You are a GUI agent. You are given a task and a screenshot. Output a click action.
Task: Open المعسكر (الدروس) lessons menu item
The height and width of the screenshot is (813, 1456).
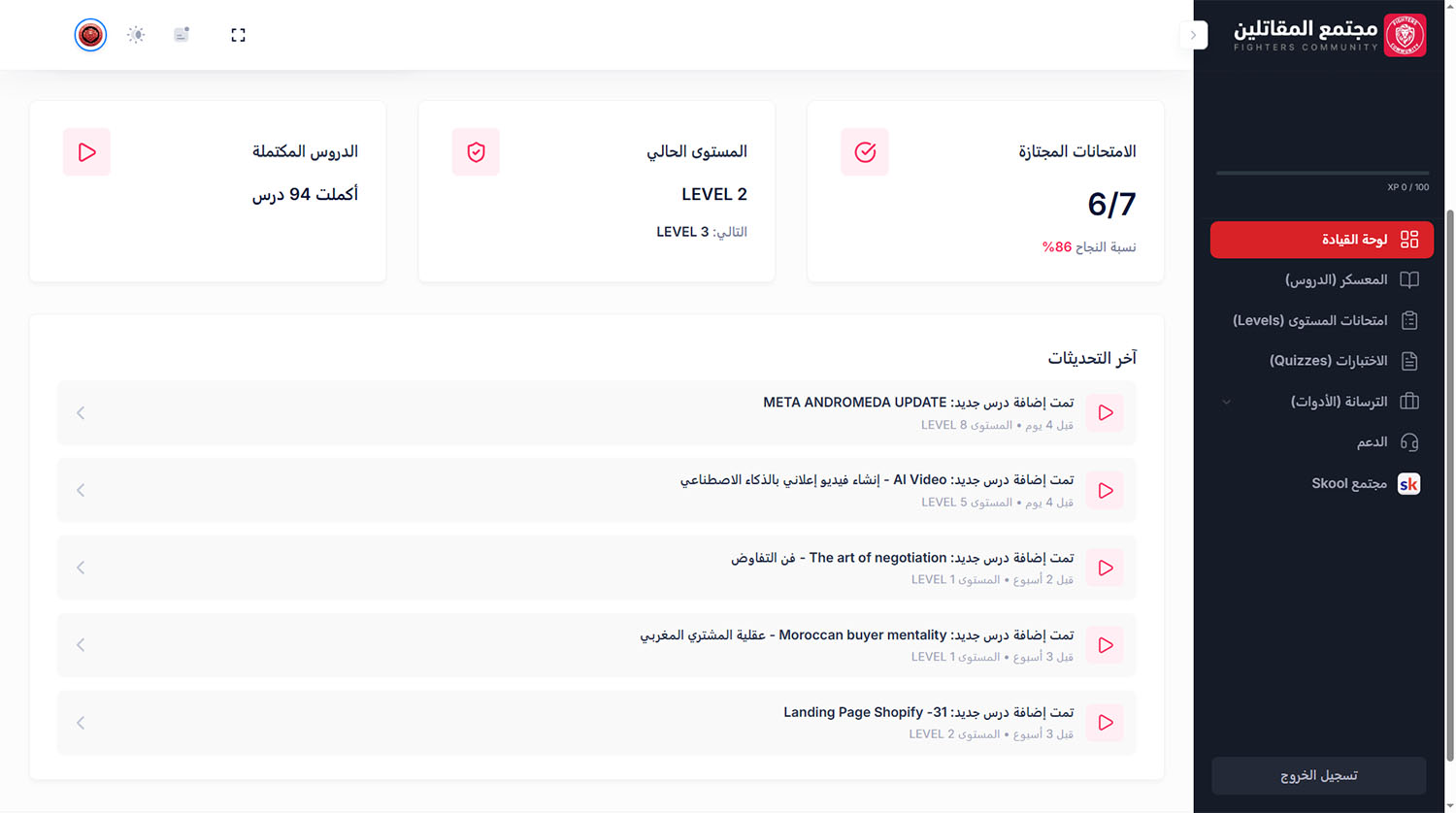coord(1321,280)
